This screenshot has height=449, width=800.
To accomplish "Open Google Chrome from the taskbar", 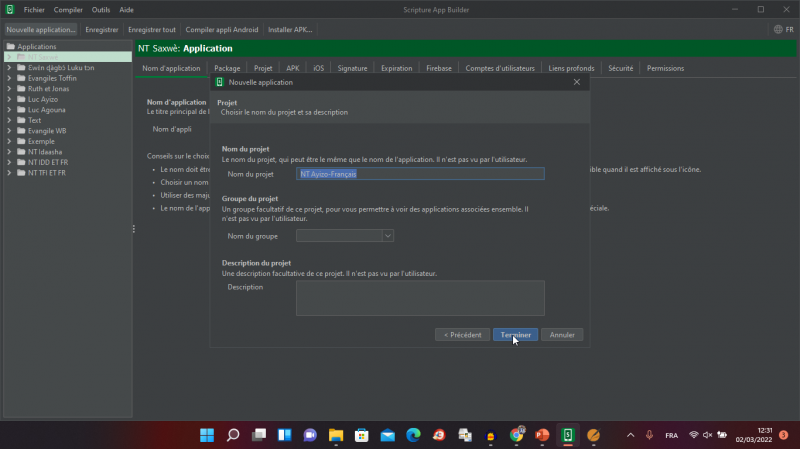I will pyautogui.click(x=516, y=435).
